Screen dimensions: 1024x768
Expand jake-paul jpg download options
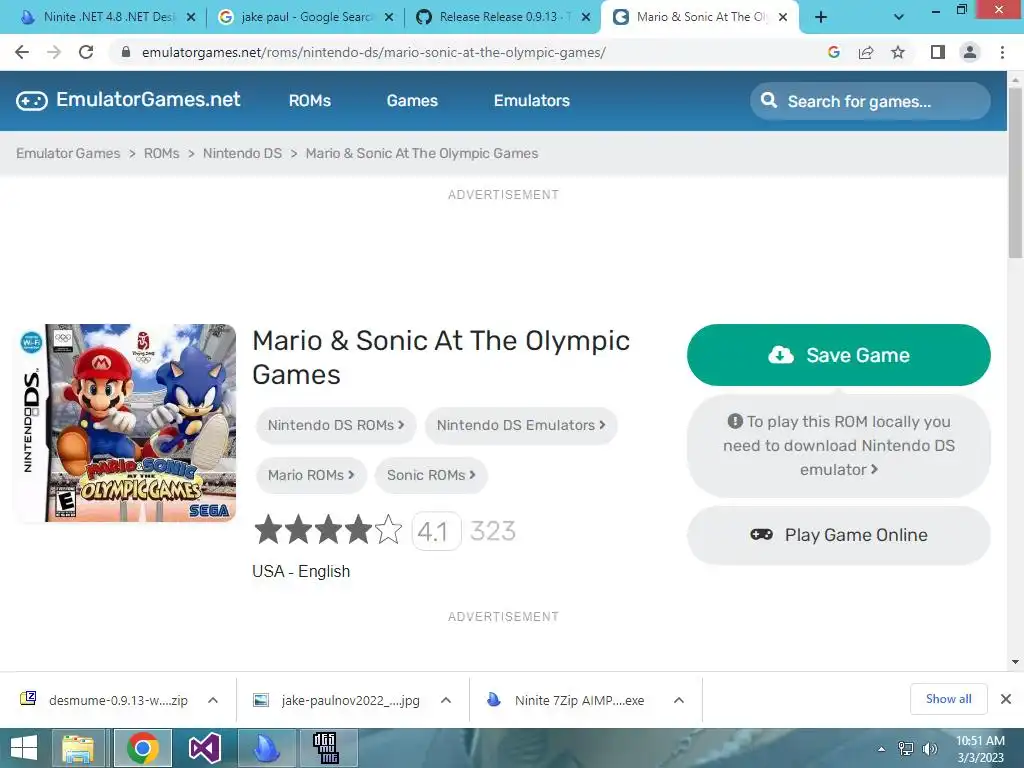coord(446,700)
